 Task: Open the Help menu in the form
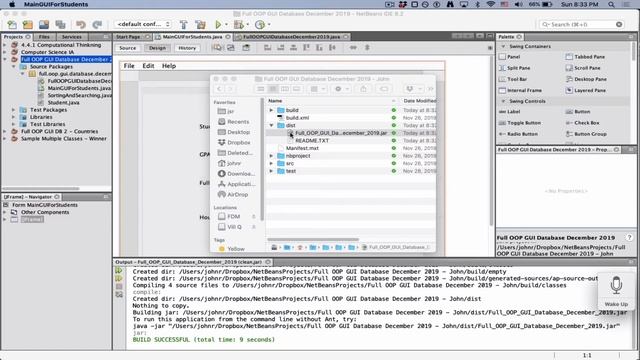[x=169, y=66]
